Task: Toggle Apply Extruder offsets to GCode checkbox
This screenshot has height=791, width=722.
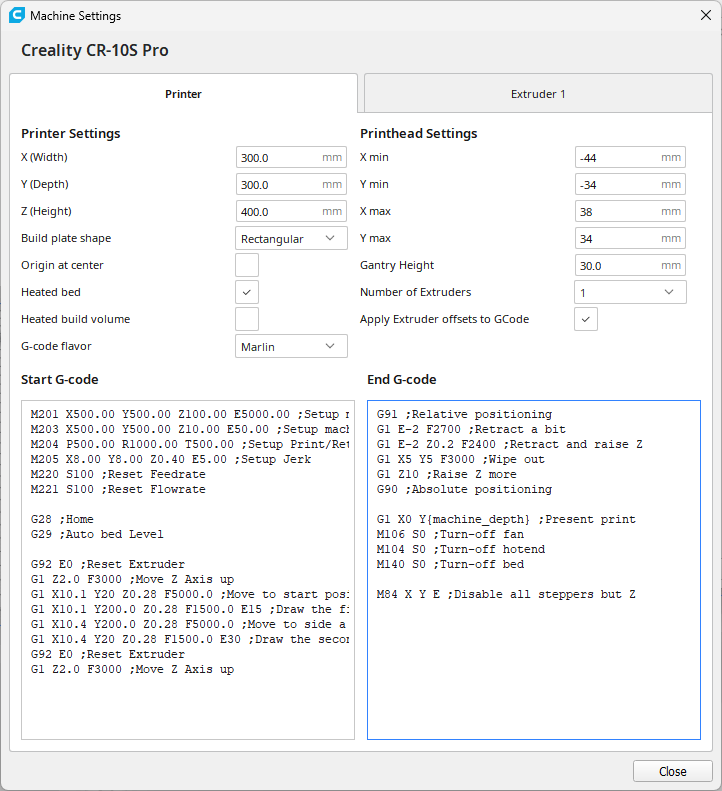Action: pos(586,319)
